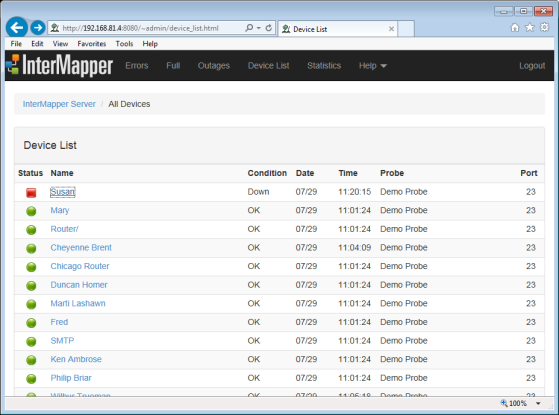Click the refresh icon in address bar
This screenshot has width=559, height=415.
pos(269,28)
